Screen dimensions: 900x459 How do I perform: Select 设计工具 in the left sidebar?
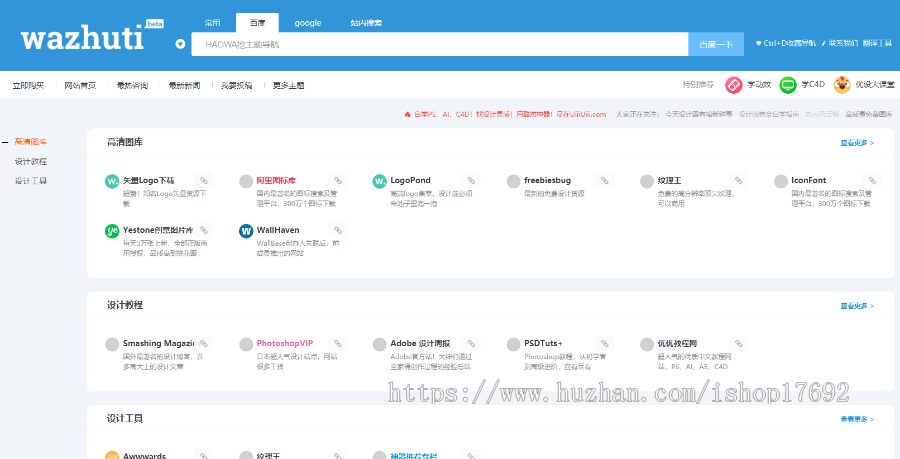(x=30, y=181)
